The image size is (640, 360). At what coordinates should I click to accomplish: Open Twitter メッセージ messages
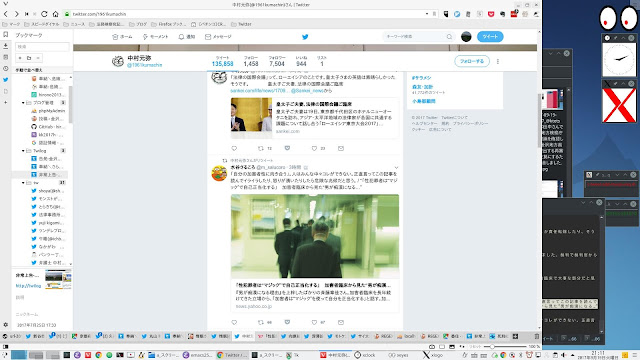point(218,37)
